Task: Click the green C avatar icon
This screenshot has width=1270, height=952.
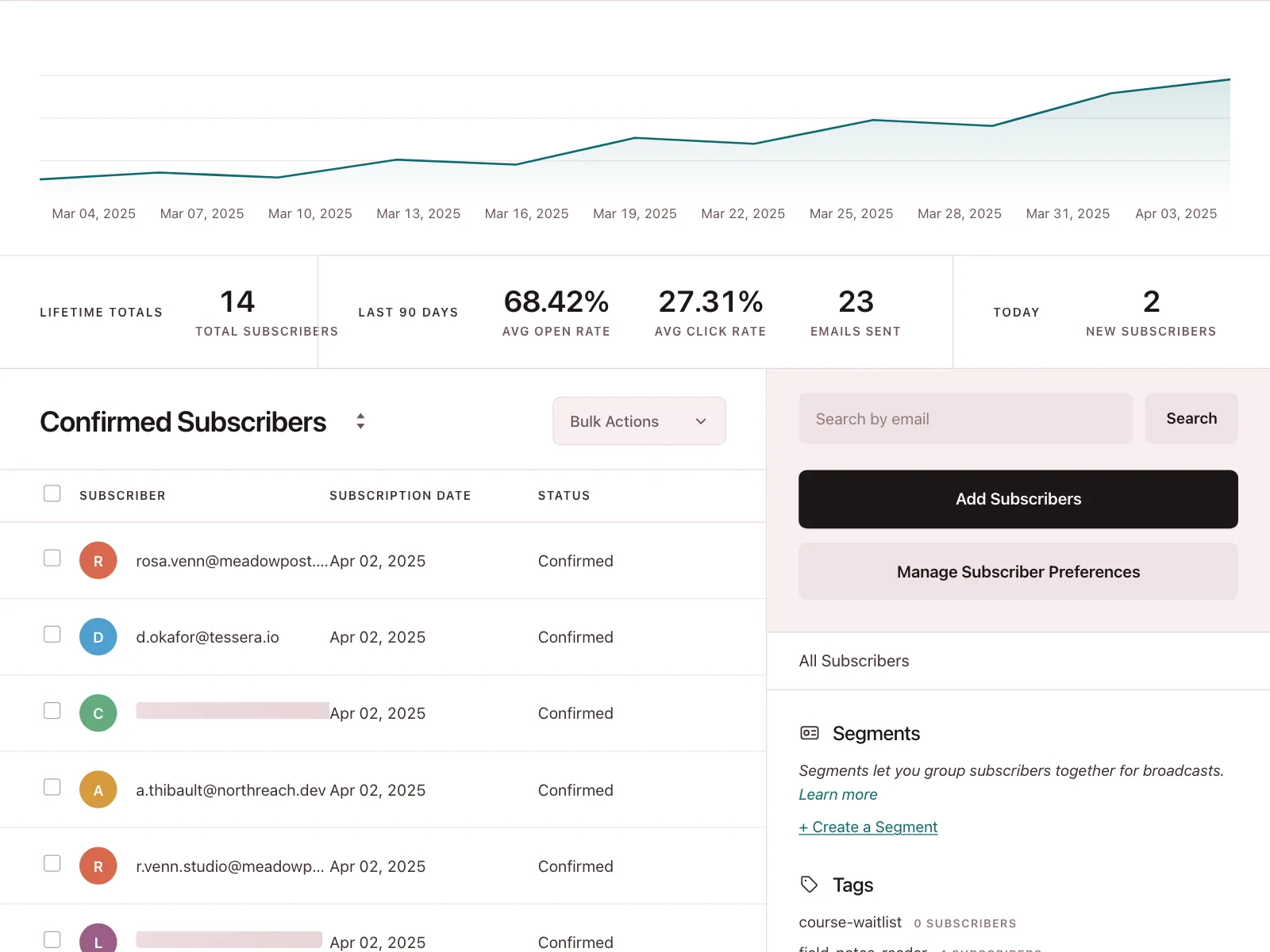Action: point(98,713)
